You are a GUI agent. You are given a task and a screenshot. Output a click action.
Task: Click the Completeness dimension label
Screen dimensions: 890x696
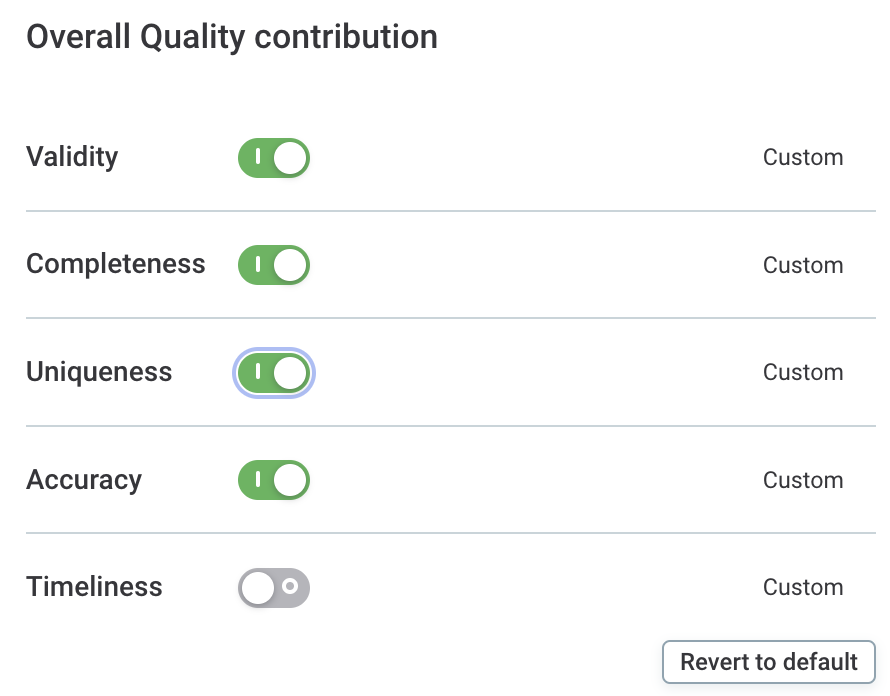tap(116, 264)
